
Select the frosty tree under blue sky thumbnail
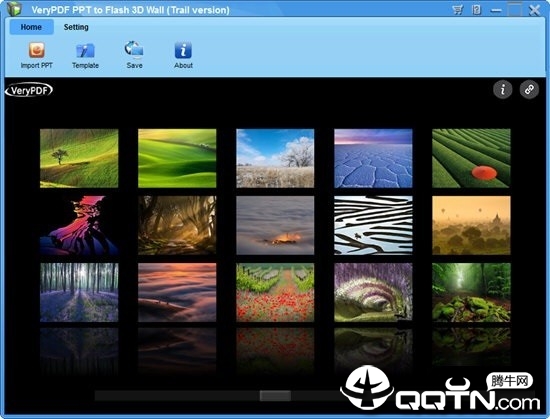pos(275,158)
